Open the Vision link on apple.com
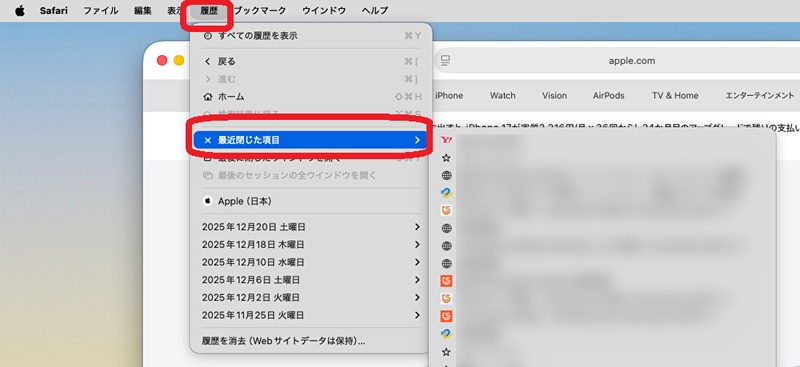The image size is (800, 367). [x=555, y=95]
